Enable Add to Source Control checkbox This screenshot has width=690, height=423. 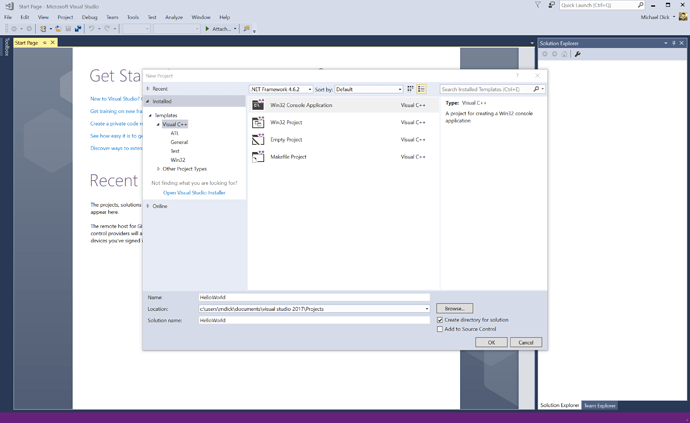[x=440, y=329]
